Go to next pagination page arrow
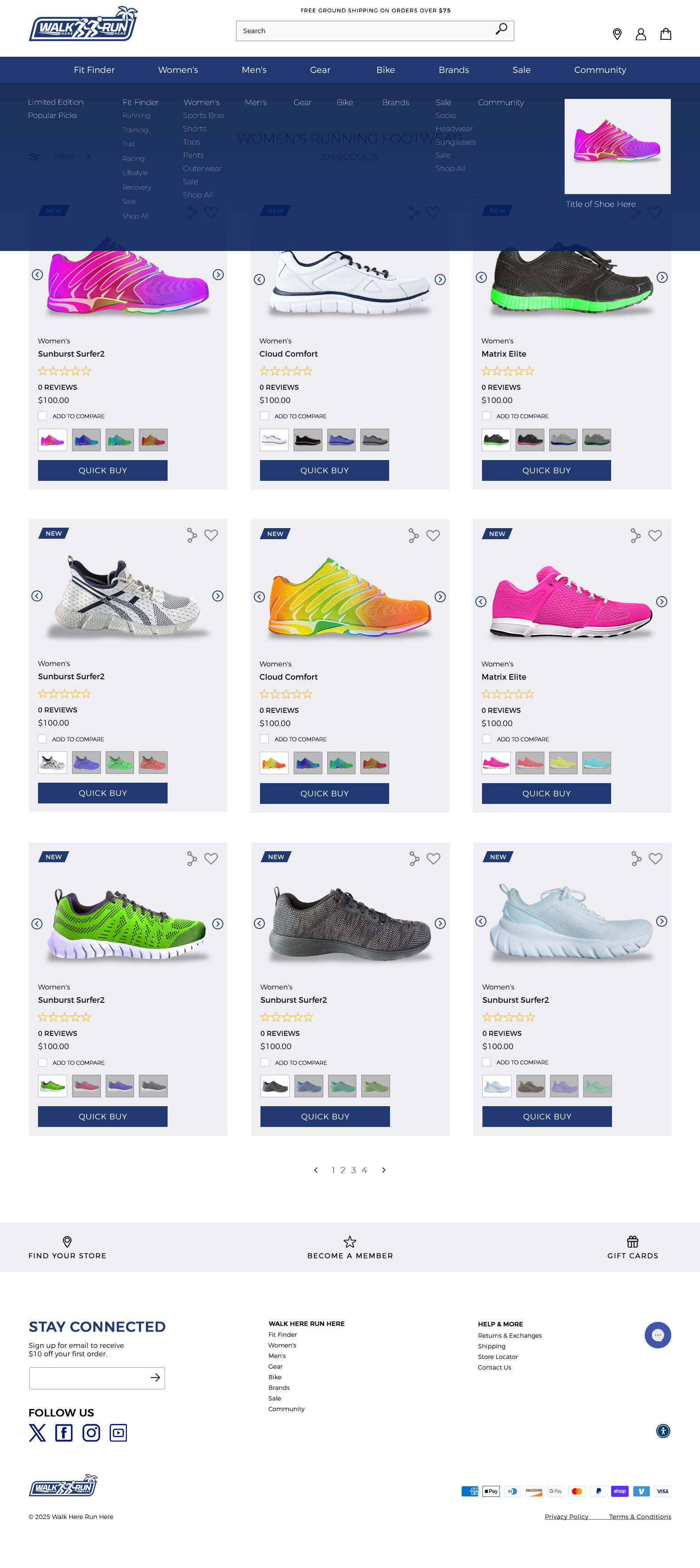Viewport: 700px width, 1568px height. coord(383,1170)
